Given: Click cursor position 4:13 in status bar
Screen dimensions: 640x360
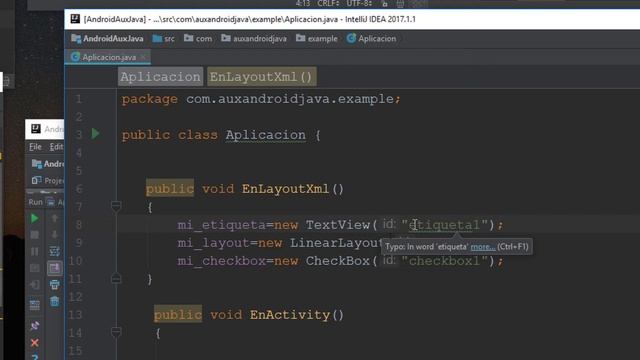Looking at the screenshot, I should [x=302, y=4].
